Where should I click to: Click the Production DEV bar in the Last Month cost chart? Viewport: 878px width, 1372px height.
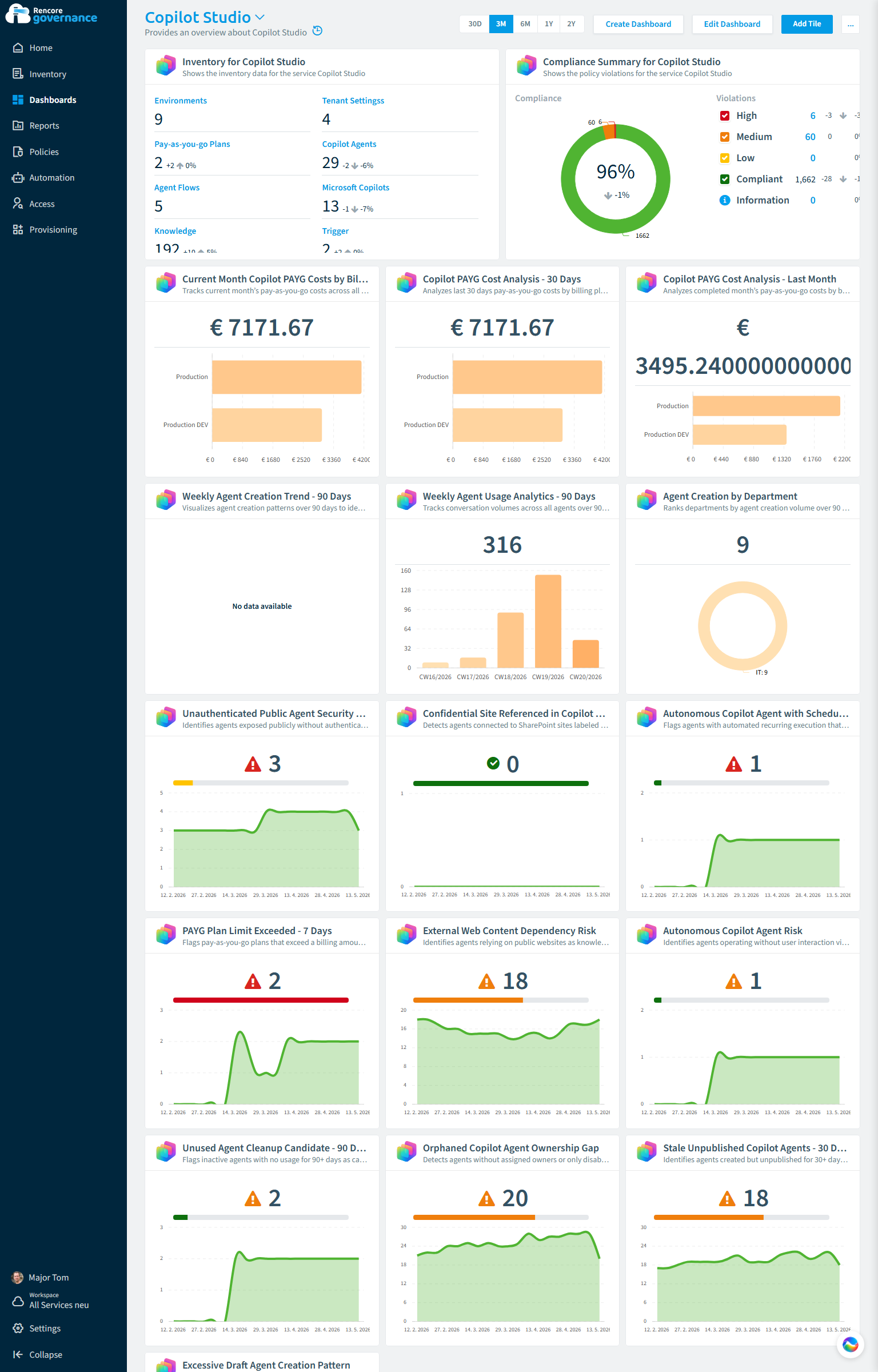739,434
